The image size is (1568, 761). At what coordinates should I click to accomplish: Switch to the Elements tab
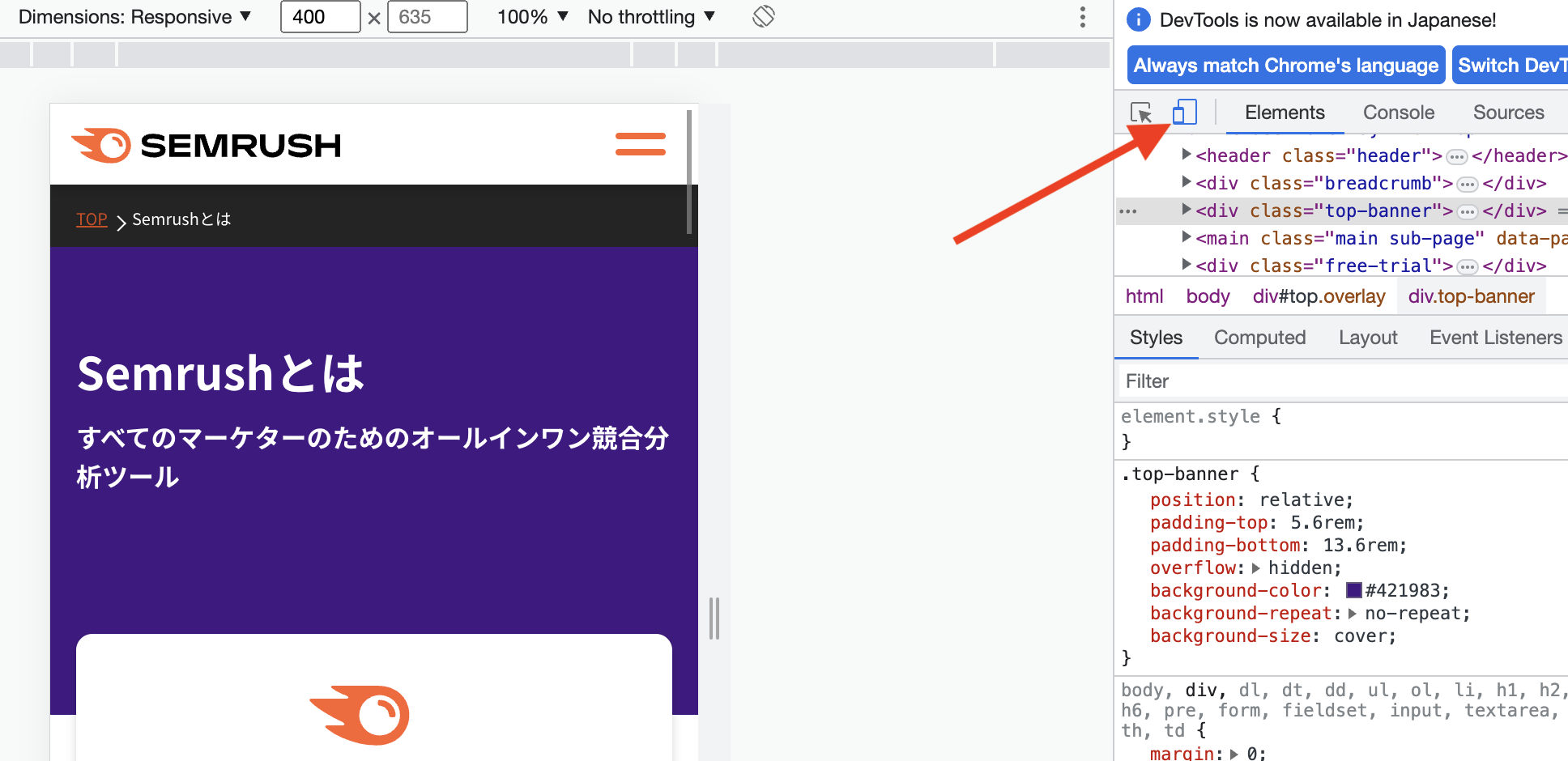pyautogui.click(x=1285, y=113)
